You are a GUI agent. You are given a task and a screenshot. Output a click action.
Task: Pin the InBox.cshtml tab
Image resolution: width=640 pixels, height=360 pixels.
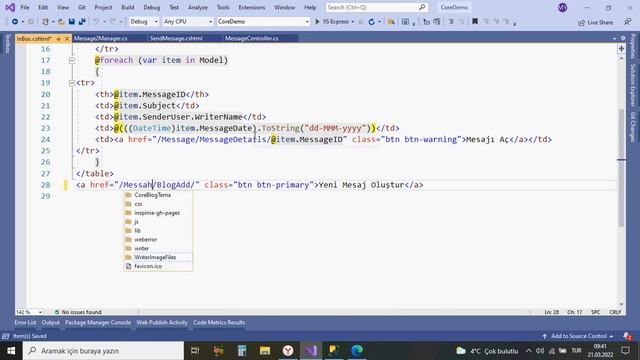(58, 39)
